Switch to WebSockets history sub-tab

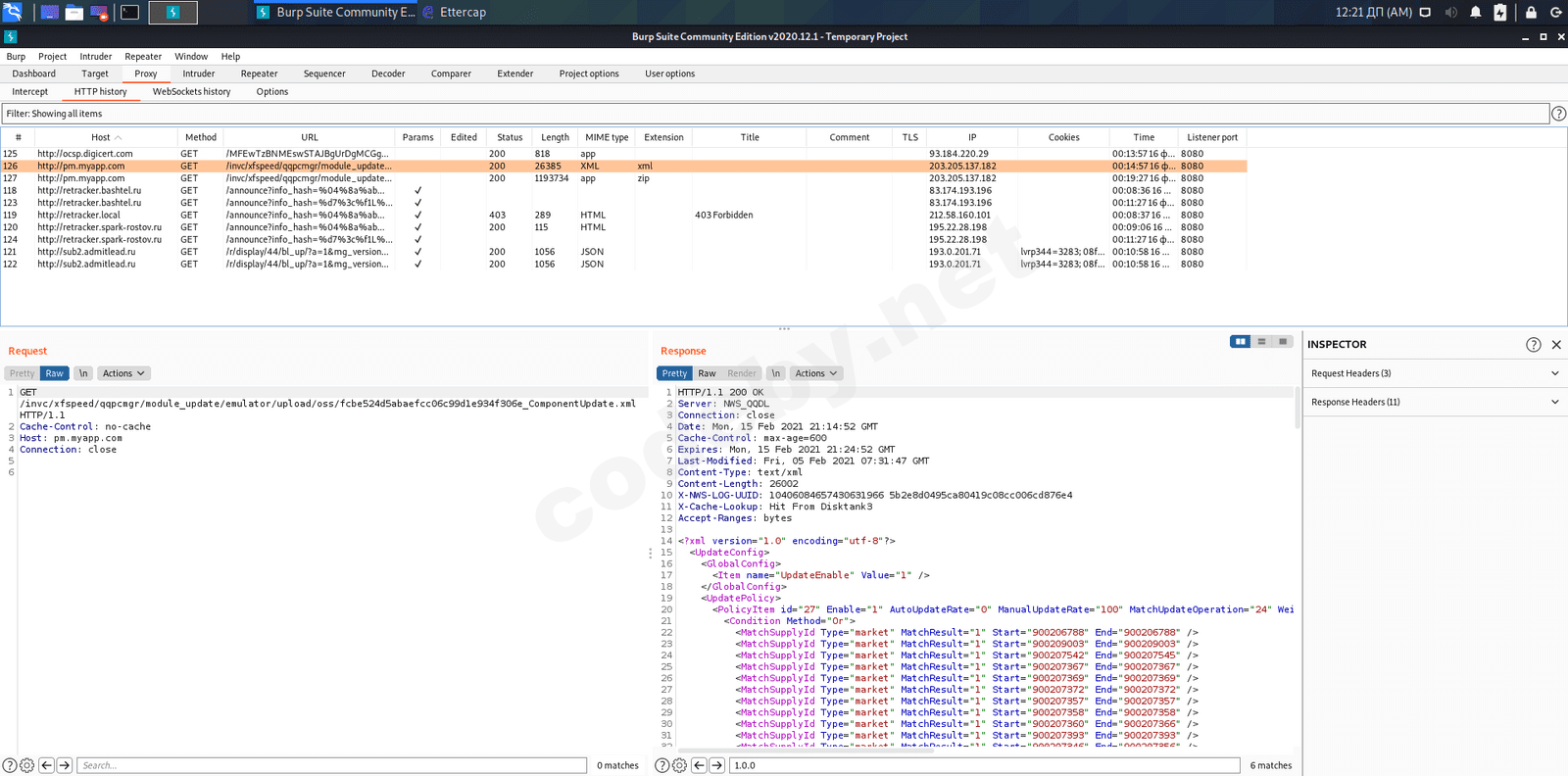click(x=192, y=91)
